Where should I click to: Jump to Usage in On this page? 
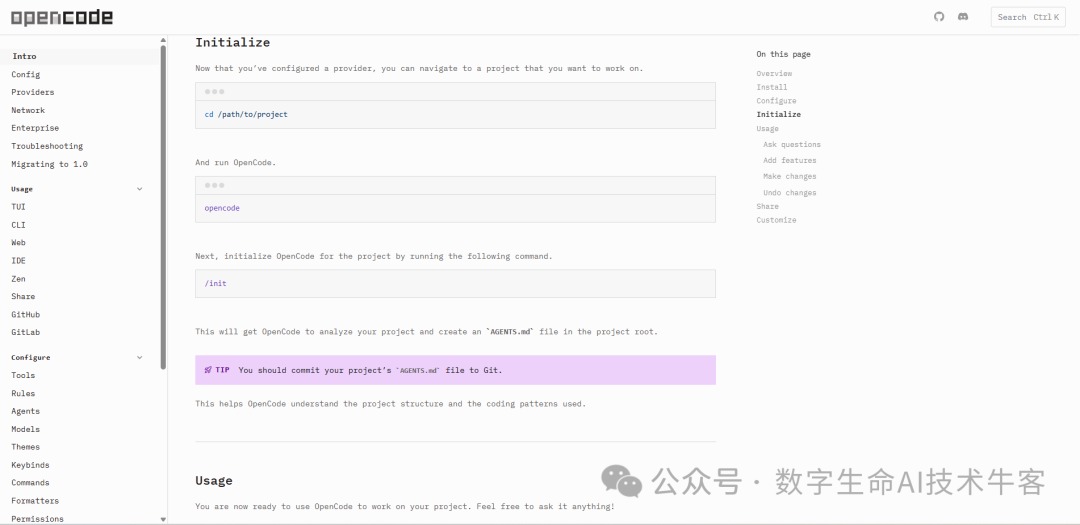pyautogui.click(x=767, y=129)
